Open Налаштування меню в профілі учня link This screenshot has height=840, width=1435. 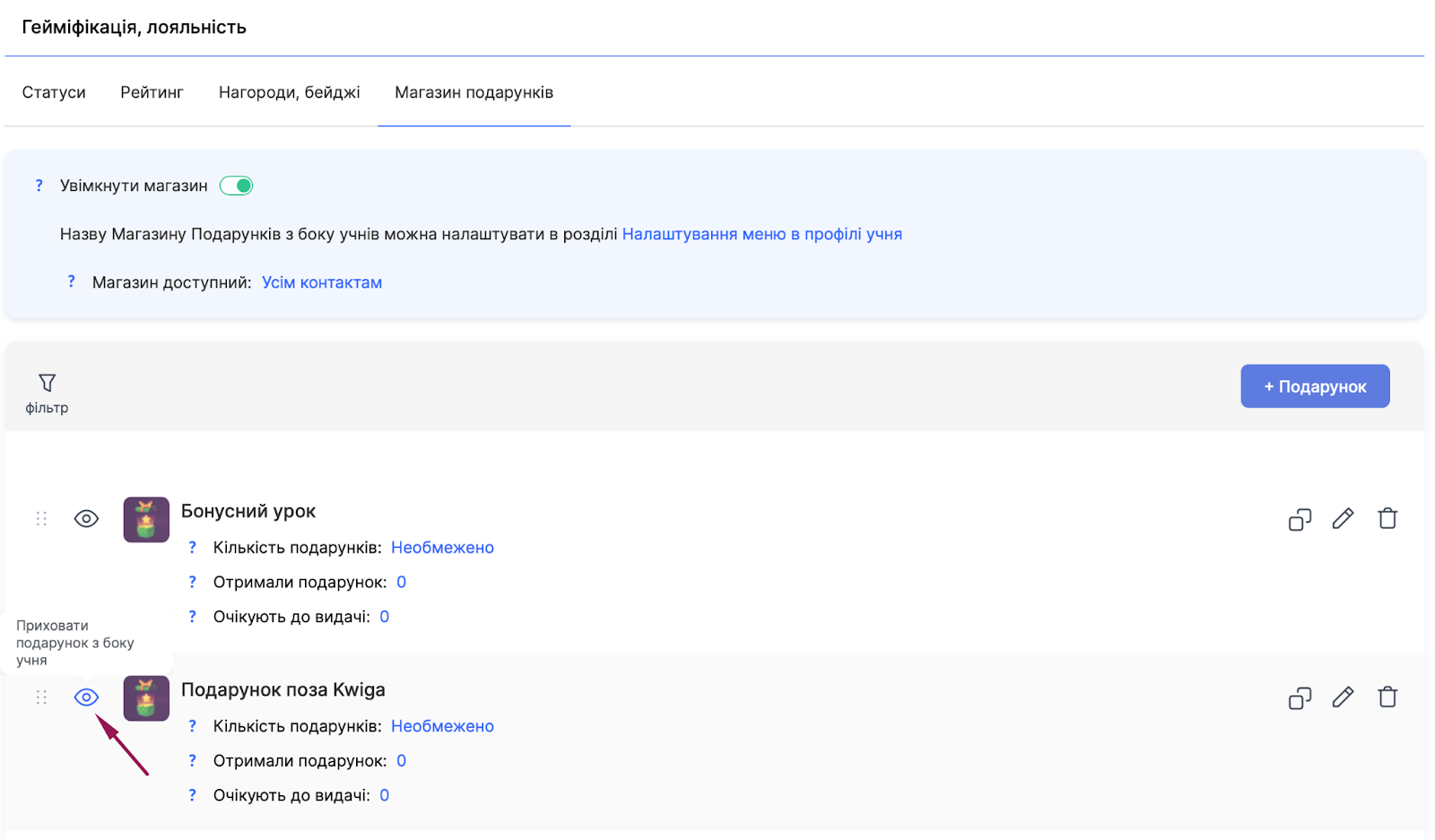pyautogui.click(x=761, y=234)
